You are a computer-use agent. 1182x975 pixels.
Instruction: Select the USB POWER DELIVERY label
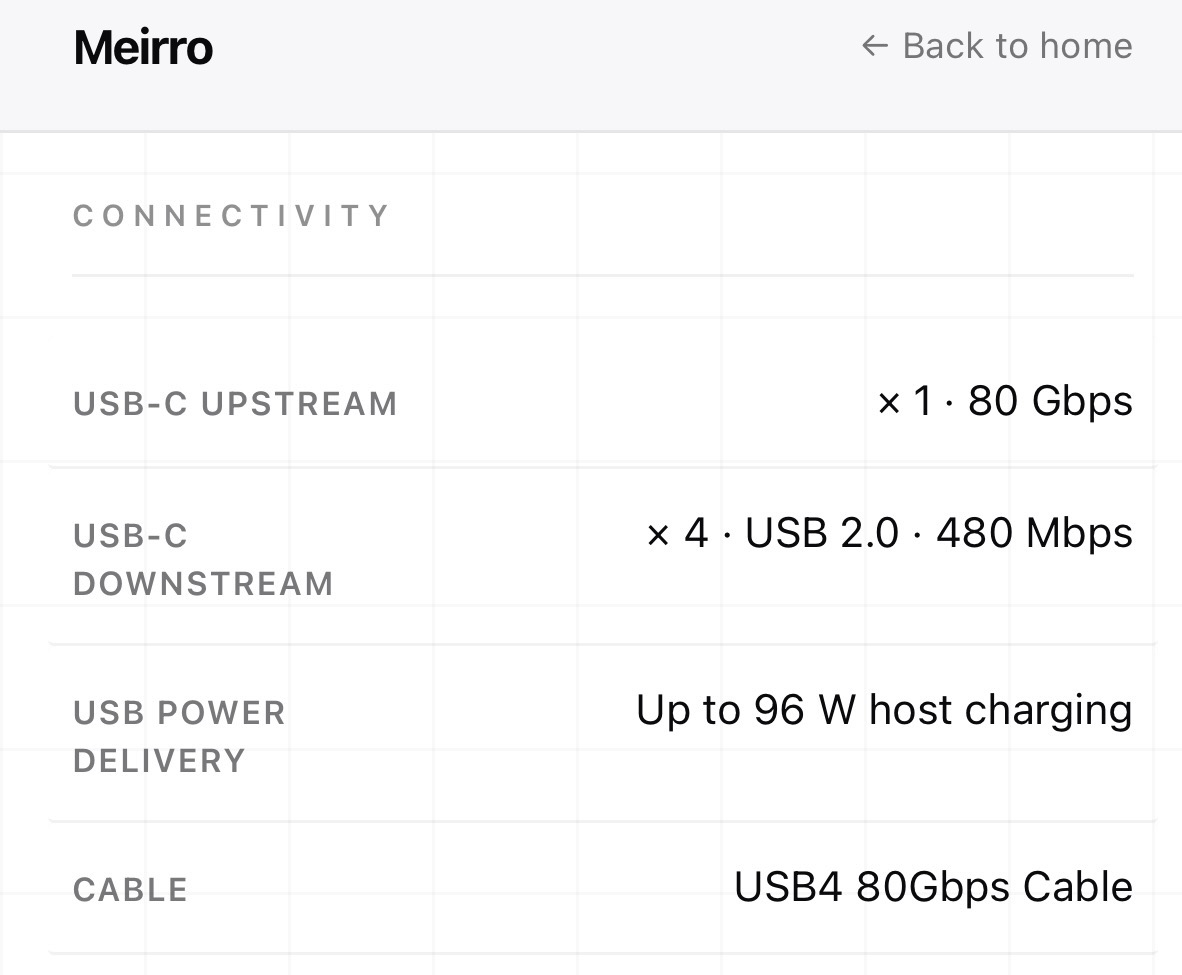pos(179,737)
